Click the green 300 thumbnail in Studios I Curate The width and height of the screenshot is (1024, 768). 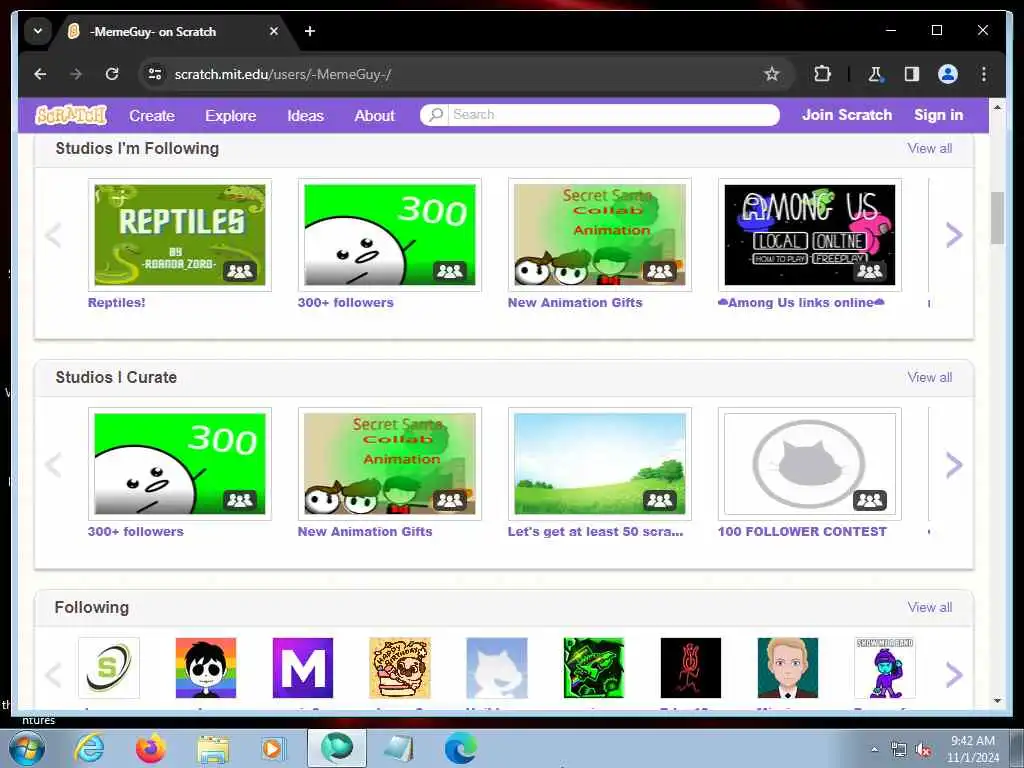pyautogui.click(x=180, y=464)
